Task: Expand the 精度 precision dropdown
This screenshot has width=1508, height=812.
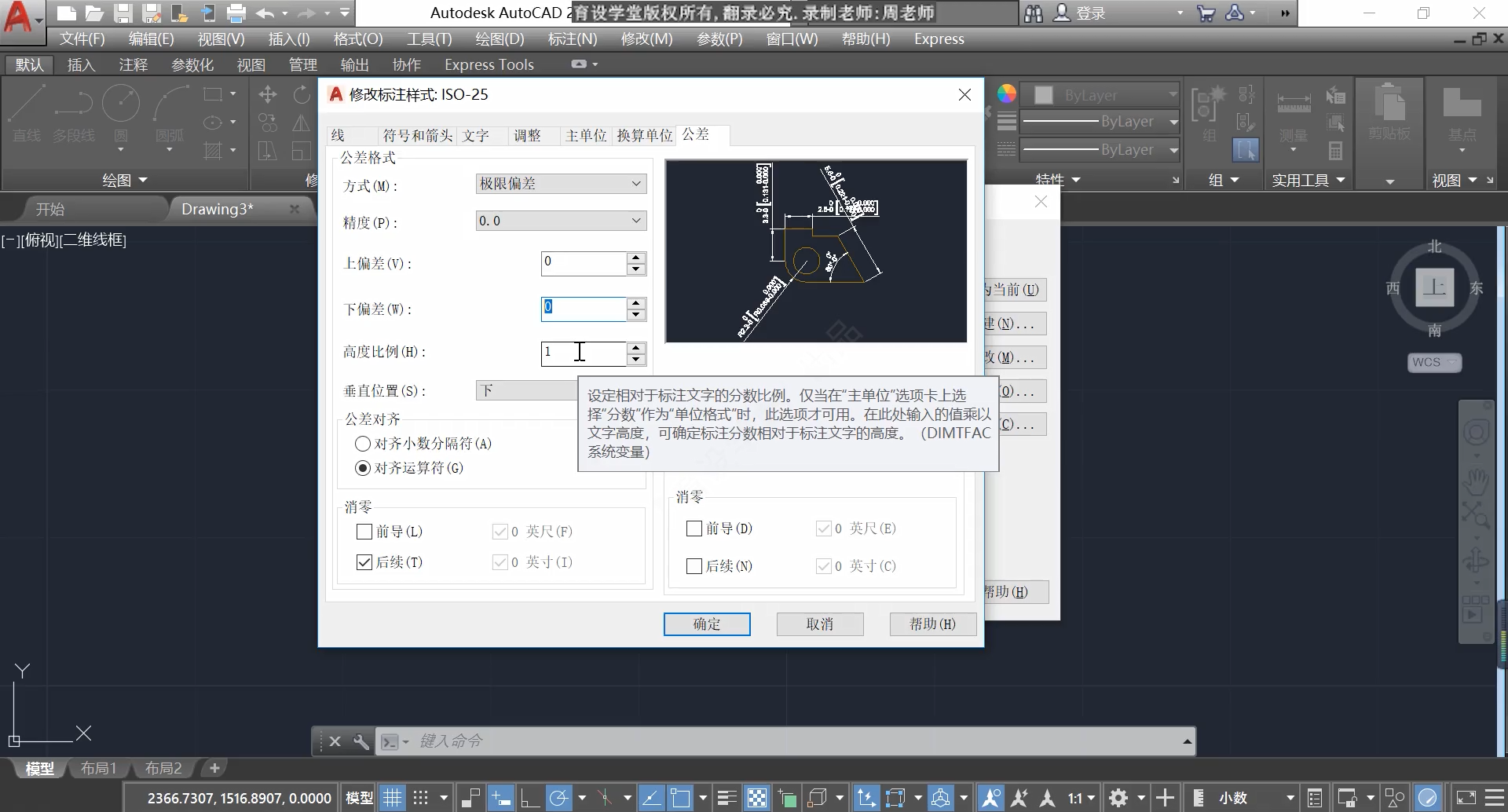Action: point(561,221)
